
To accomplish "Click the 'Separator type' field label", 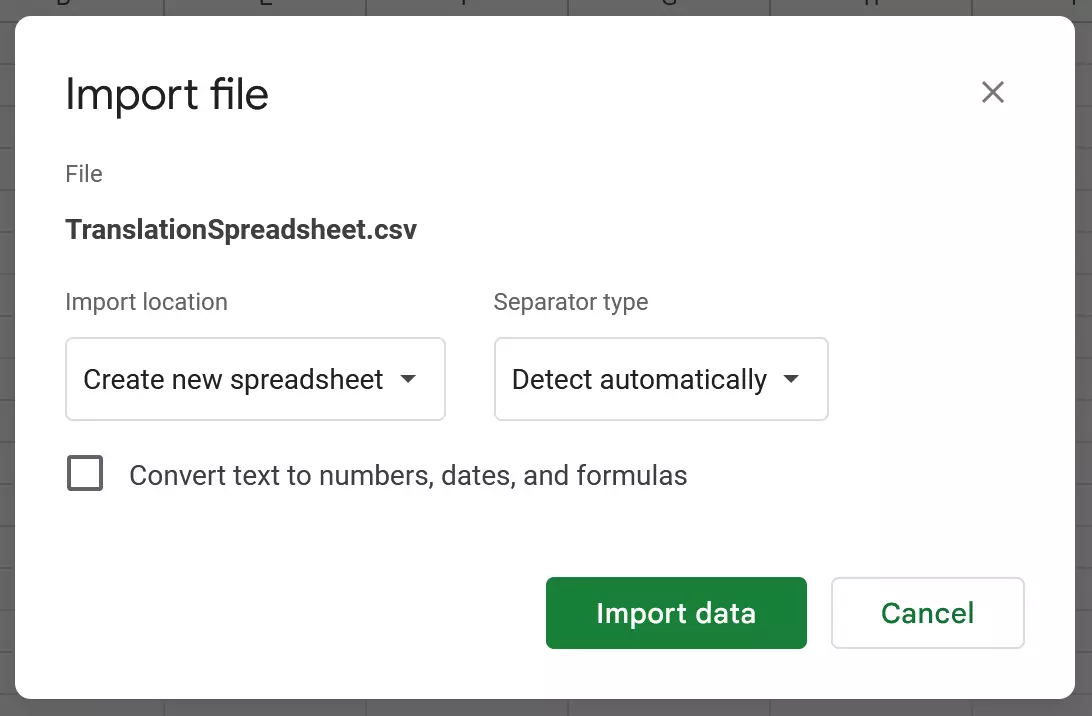I will pyautogui.click(x=571, y=302).
